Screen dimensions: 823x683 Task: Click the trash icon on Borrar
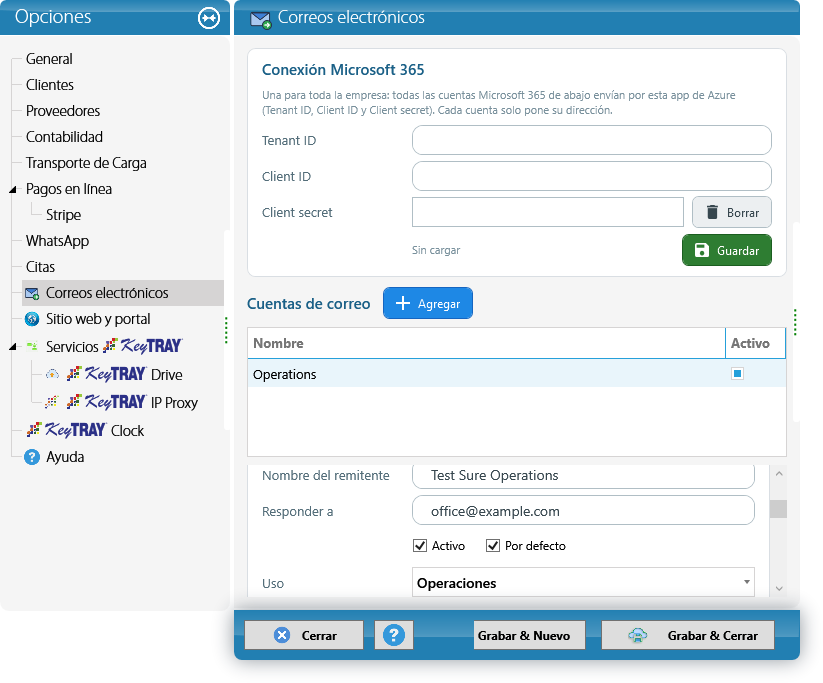tap(712, 212)
